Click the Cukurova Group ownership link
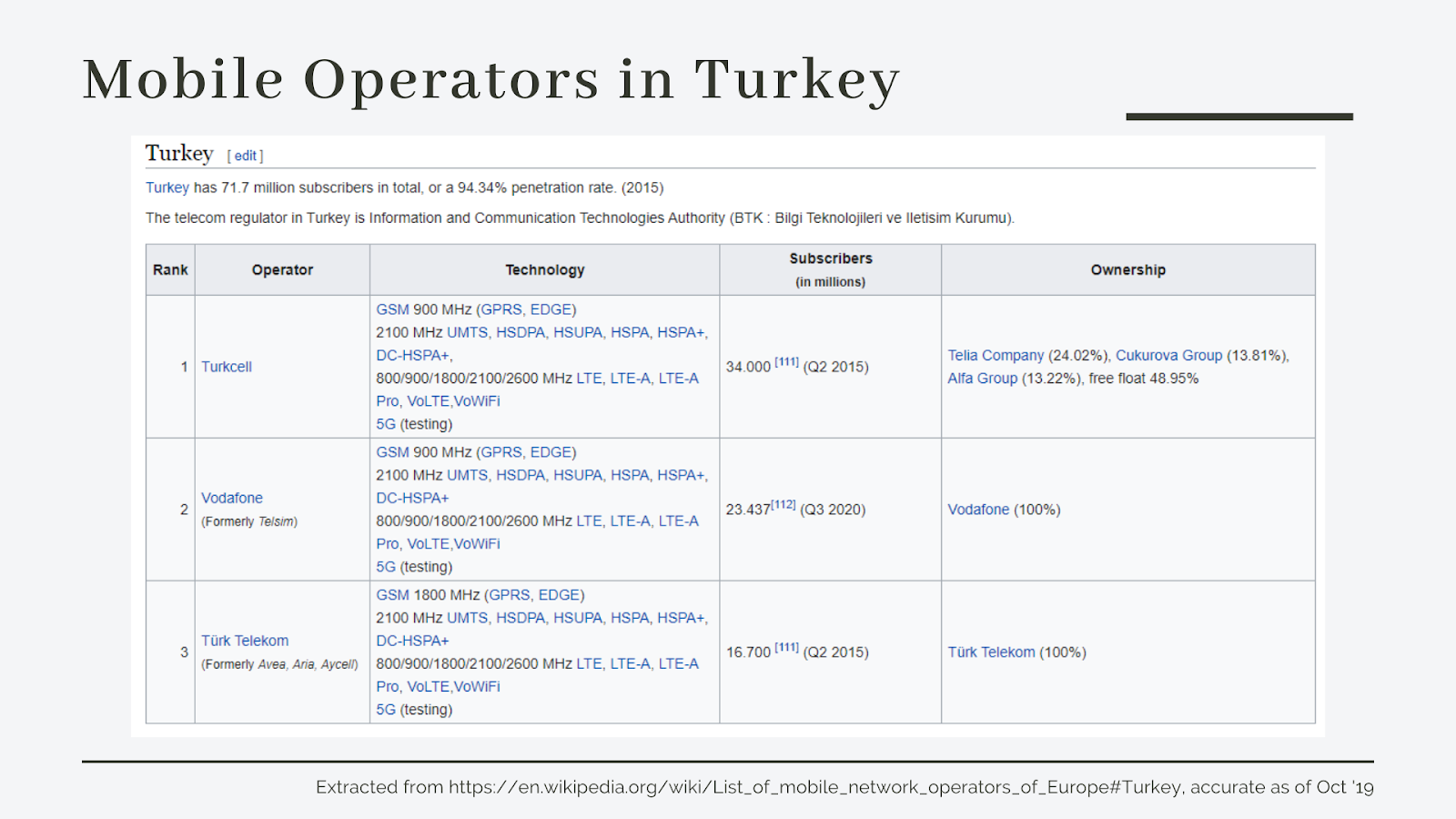 coord(1168,356)
